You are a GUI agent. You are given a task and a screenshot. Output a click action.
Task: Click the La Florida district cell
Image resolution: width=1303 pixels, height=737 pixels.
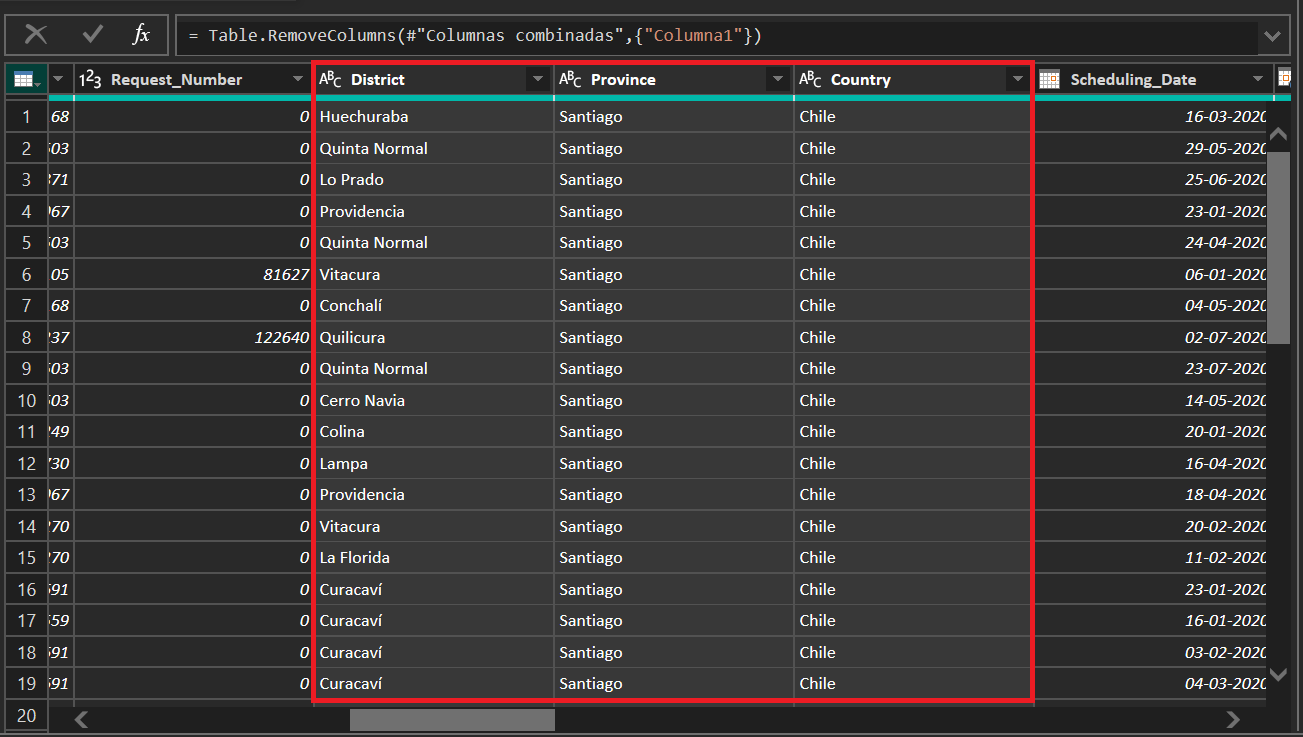click(x=433, y=558)
